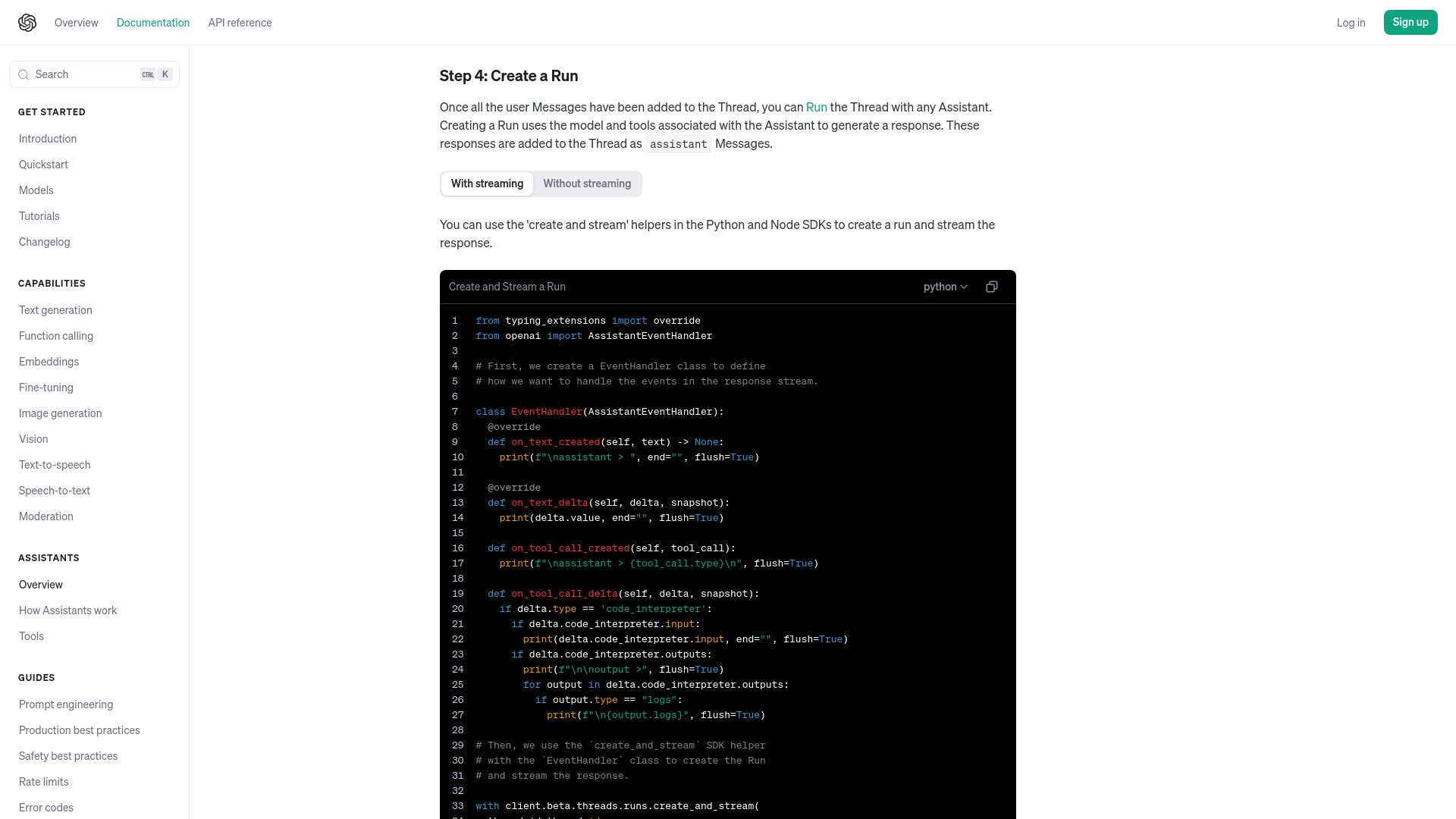Open Quickstart in sidebar

click(43, 165)
